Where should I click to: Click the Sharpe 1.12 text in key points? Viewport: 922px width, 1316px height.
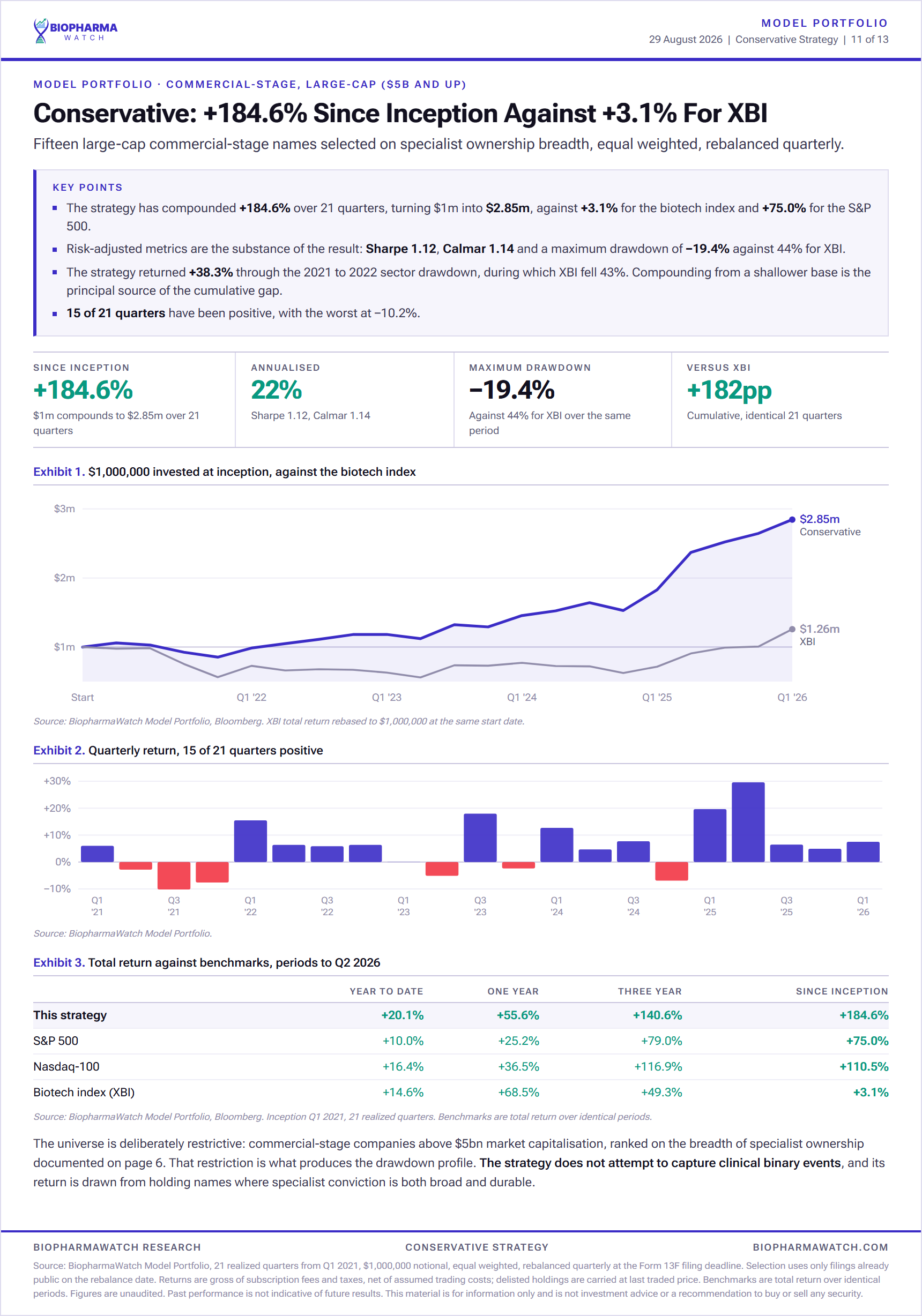point(401,249)
